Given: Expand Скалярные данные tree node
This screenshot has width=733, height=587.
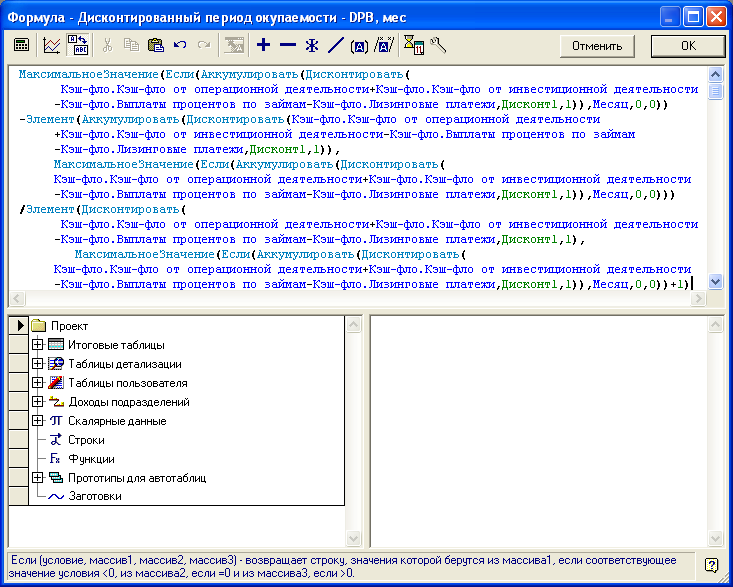Looking at the screenshot, I should 37,421.
